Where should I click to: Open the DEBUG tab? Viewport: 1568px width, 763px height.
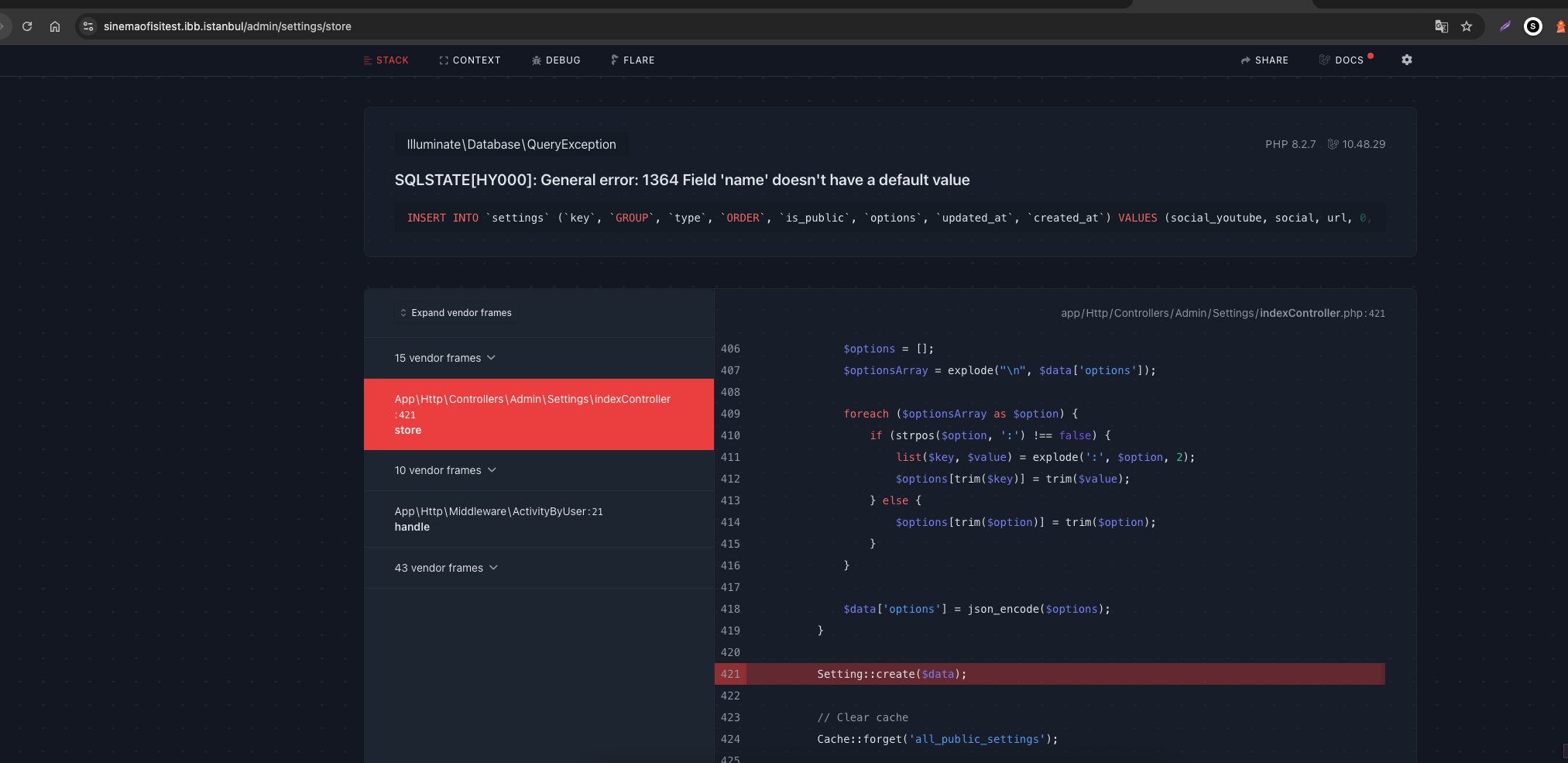556,60
